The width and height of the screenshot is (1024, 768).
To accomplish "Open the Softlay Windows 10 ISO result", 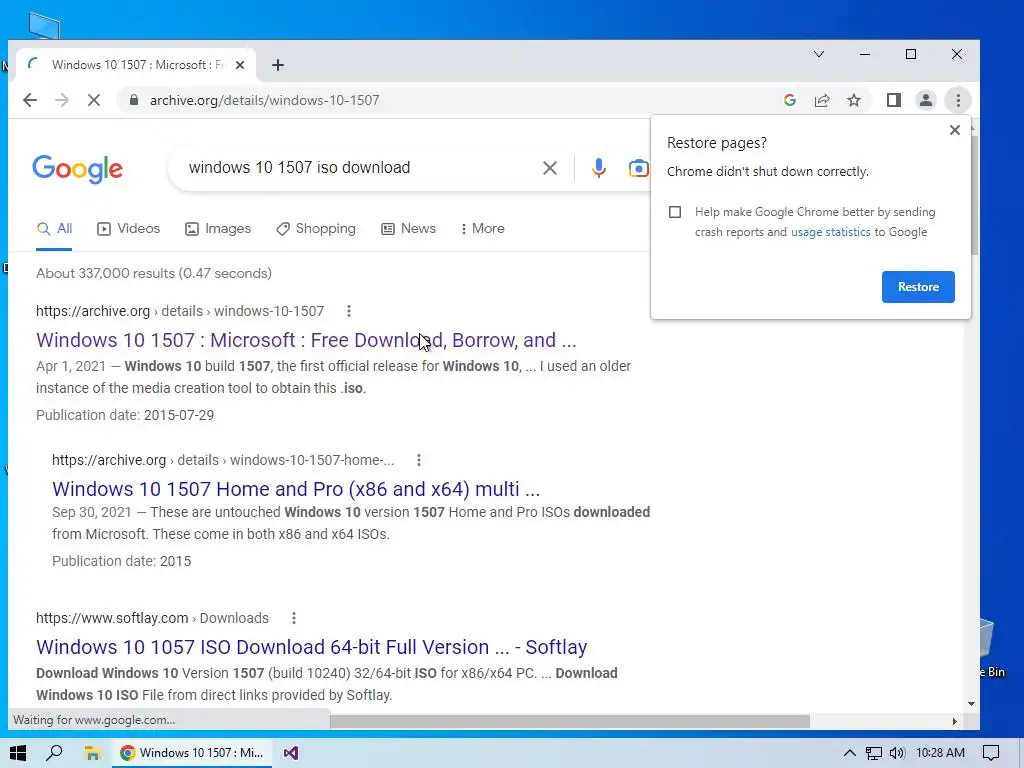I will tap(312, 647).
